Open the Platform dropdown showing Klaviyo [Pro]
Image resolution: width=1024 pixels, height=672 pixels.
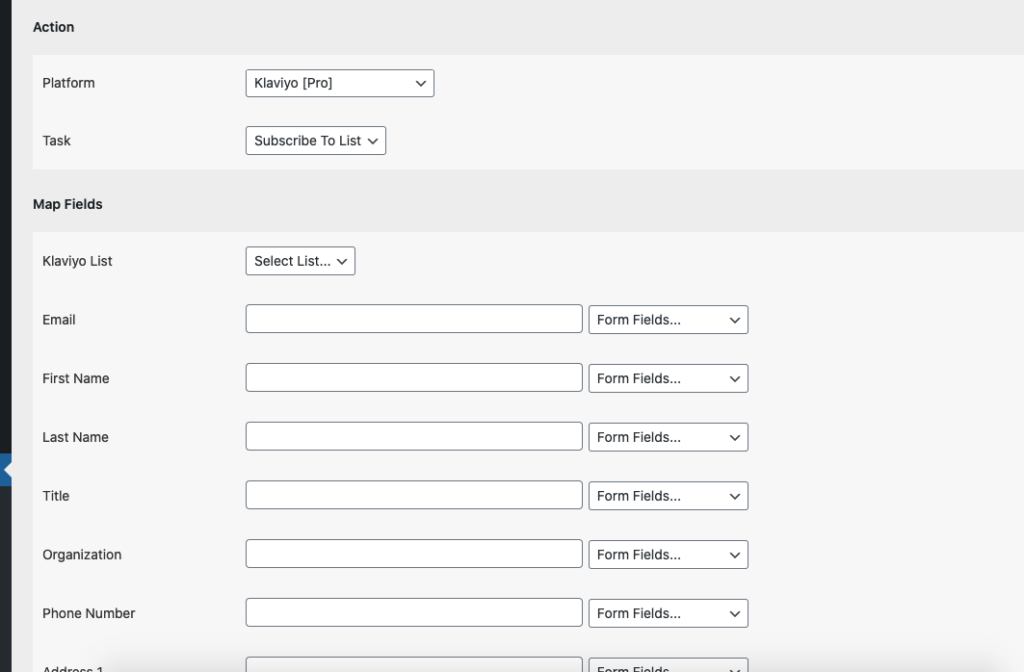click(340, 83)
